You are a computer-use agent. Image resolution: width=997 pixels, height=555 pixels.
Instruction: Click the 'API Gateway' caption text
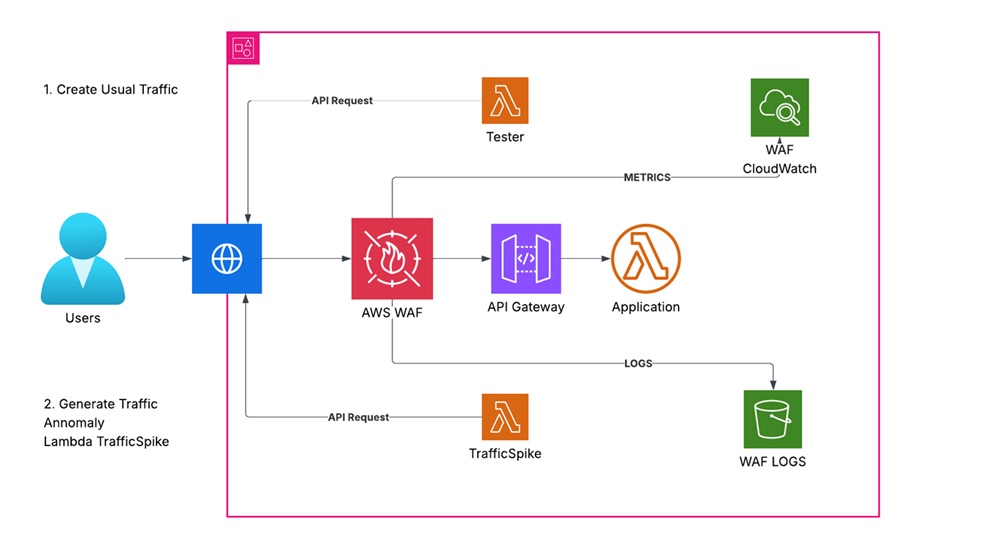pyautogui.click(x=526, y=307)
